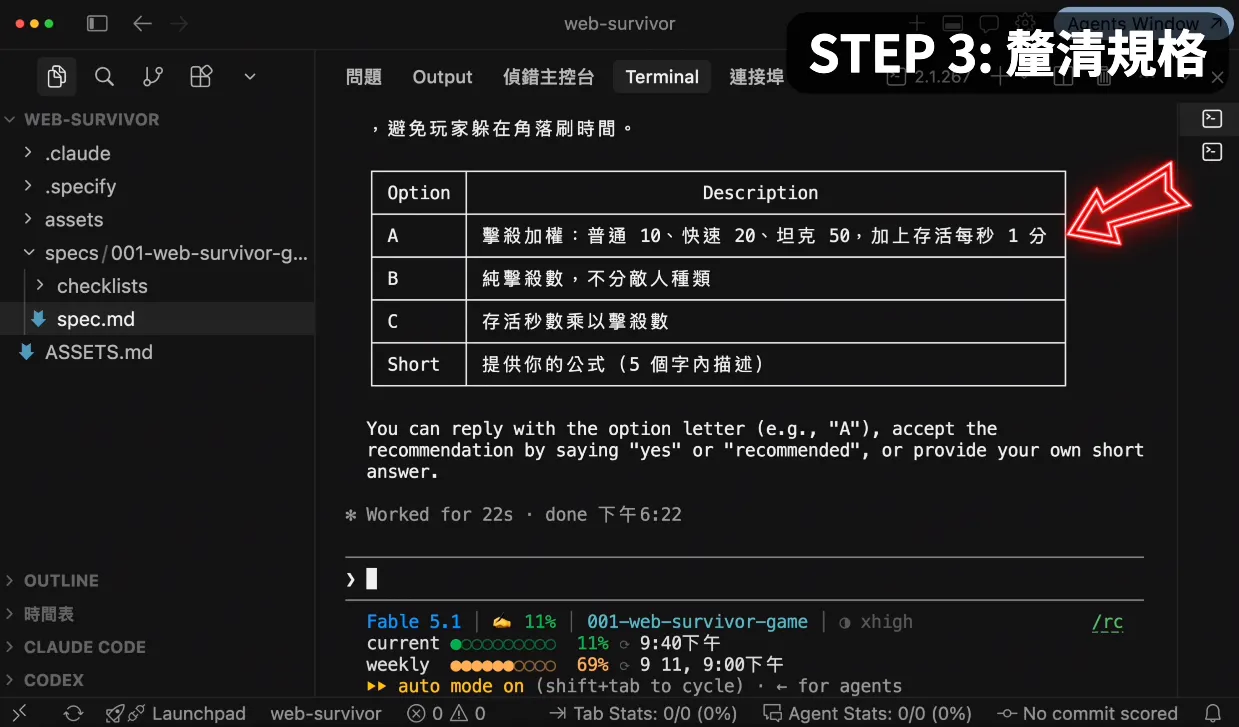
Task: Select the second terminal instance icon
Action: pyautogui.click(x=1212, y=152)
